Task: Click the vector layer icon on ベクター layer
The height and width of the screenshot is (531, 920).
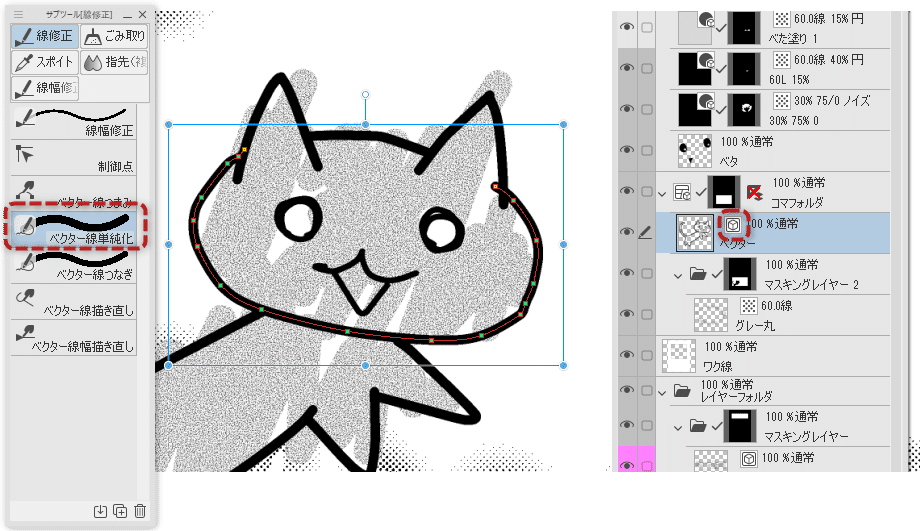Action: tap(732, 225)
